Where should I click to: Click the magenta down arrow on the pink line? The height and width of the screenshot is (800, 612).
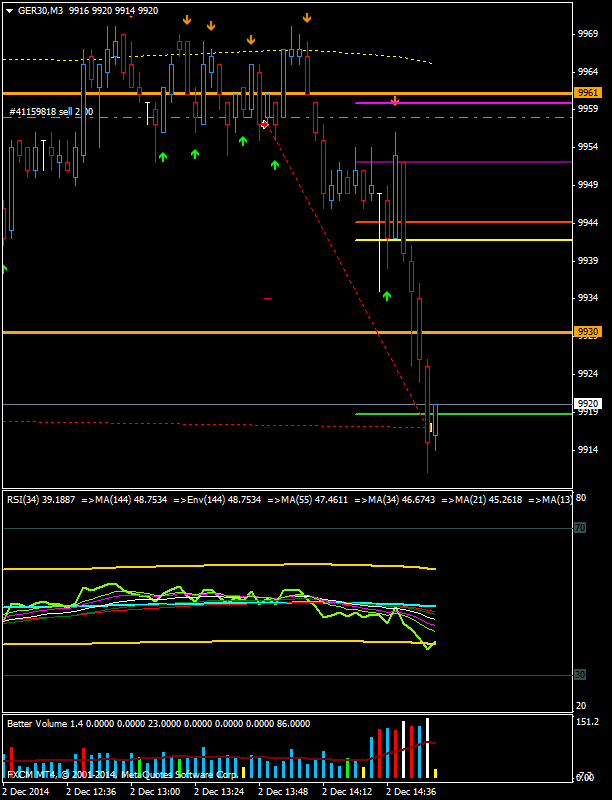[396, 101]
